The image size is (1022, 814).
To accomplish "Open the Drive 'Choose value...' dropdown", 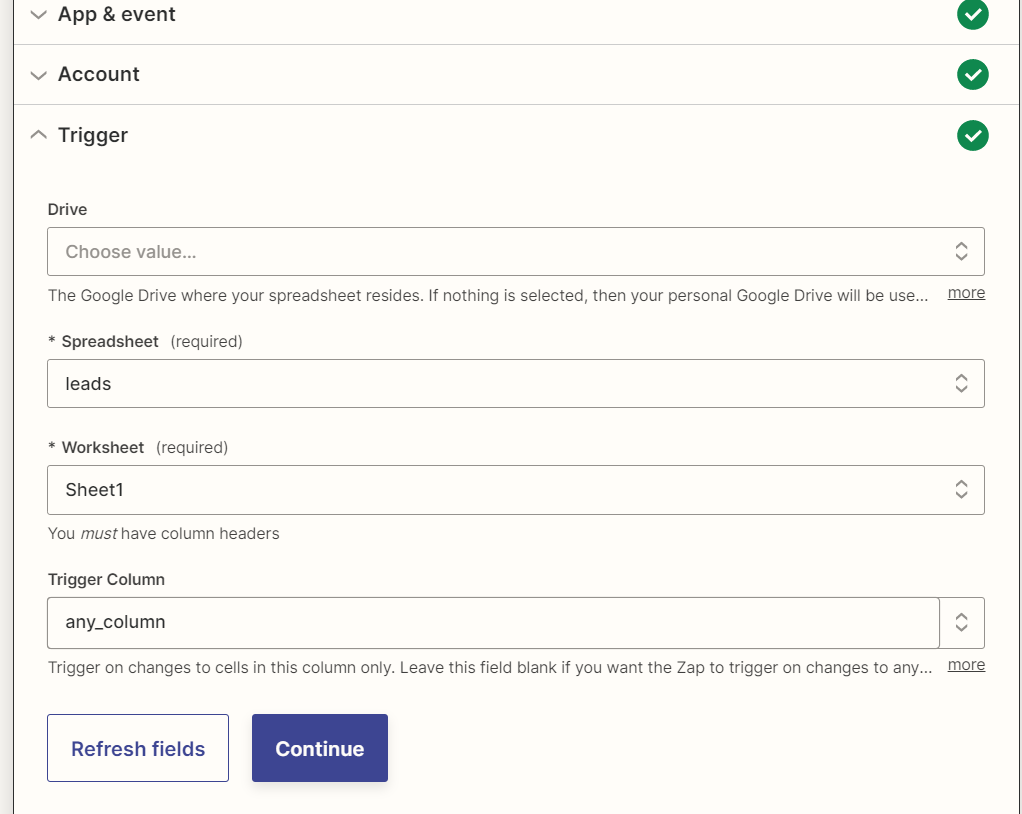I will tap(490, 252).
